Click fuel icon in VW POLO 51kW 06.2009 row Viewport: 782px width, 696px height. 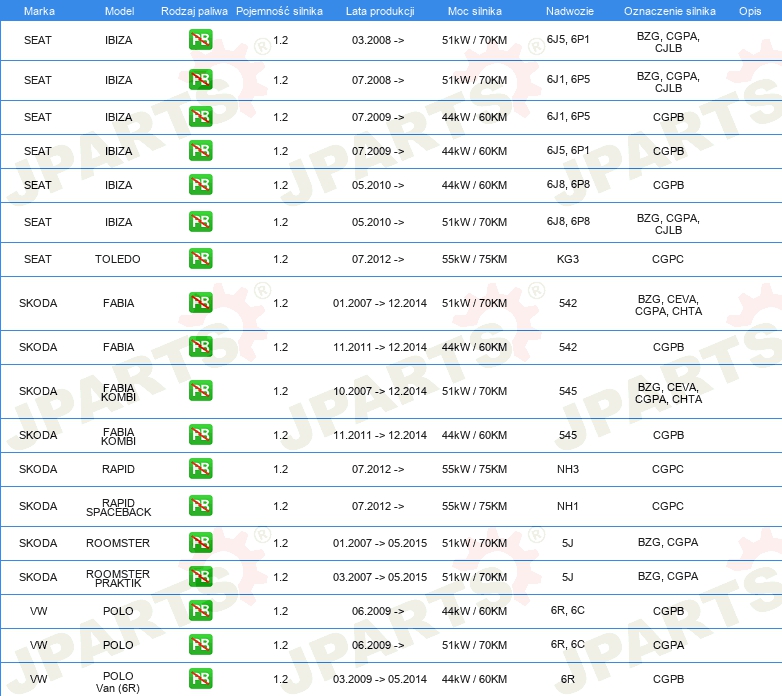pos(200,645)
